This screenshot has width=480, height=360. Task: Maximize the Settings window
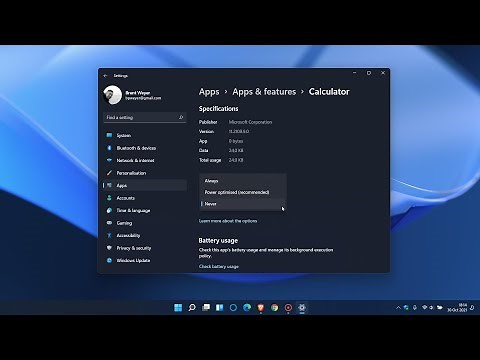coord(369,73)
